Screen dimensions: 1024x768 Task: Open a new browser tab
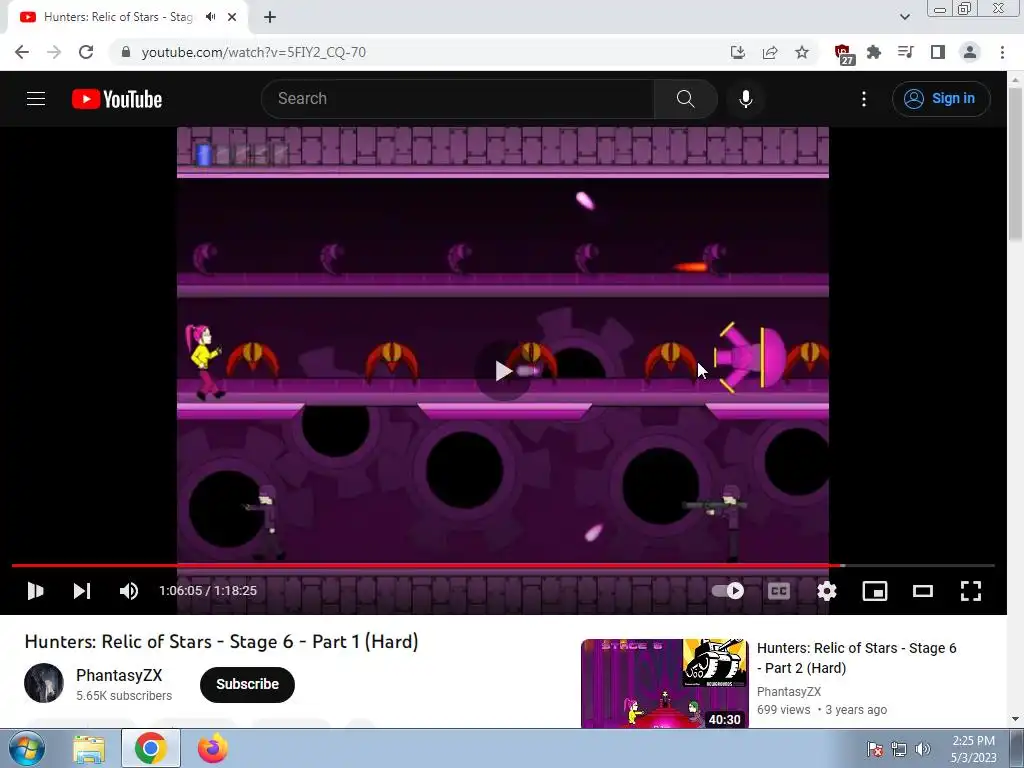coord(270,17)
